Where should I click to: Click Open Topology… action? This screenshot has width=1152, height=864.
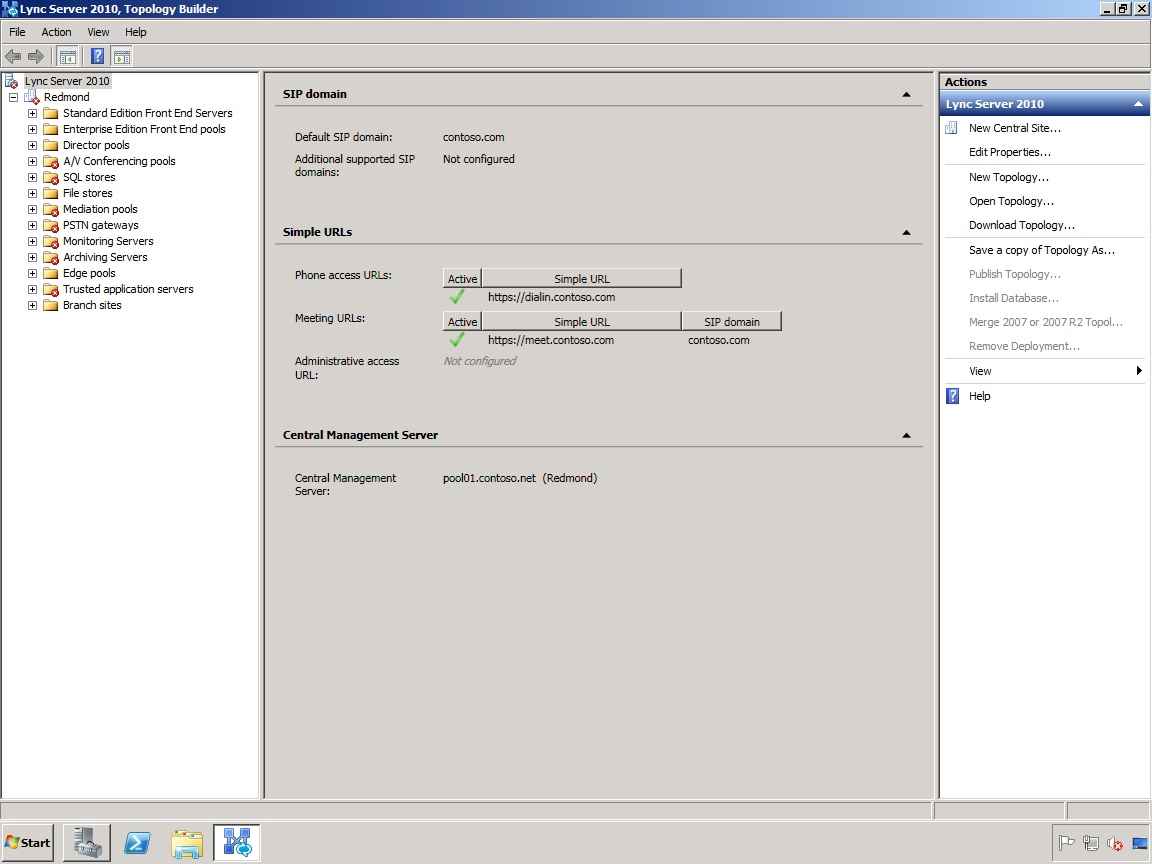pyautogui.click(x=1011, y=201)
